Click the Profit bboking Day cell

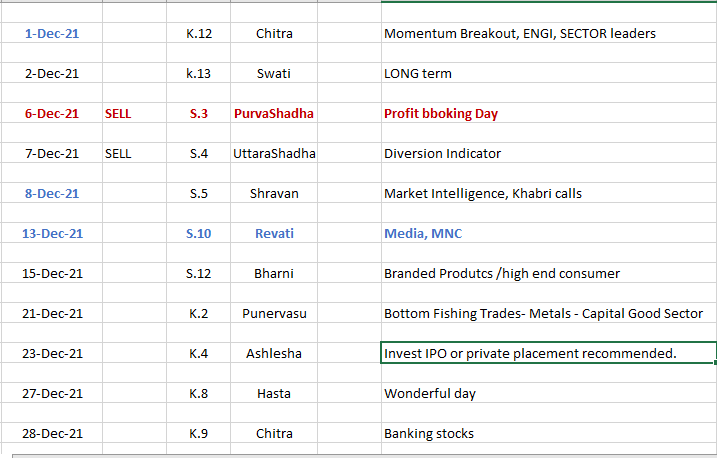coord(549,113)
